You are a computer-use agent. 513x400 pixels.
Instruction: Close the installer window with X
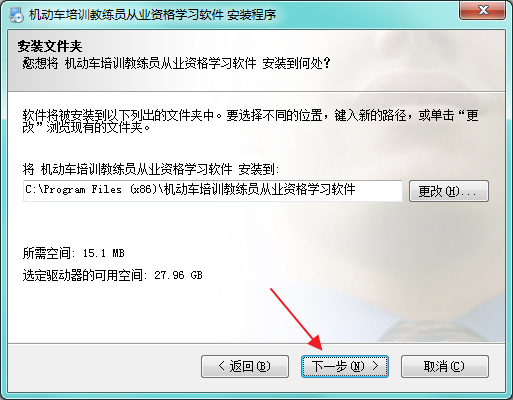[483, 10]
